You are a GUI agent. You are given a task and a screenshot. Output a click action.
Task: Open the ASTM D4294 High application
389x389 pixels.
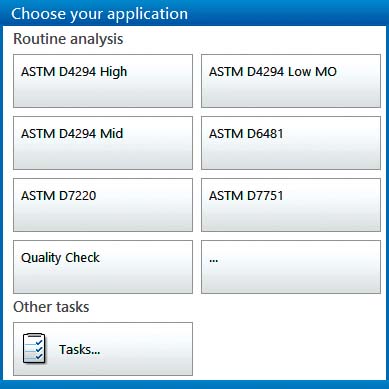pyautogui.click(x=103, y=81)
